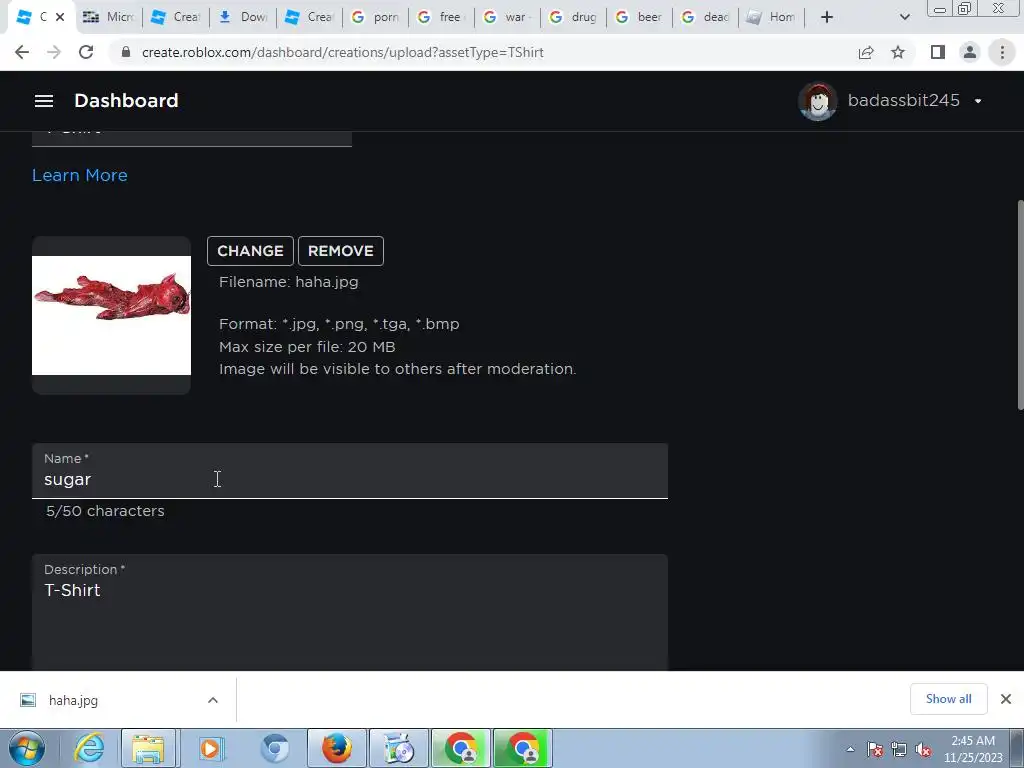Switch to the Dow download tab
Image resolution: width=1024 pixels, height=768 pixels.
pos(243,17)
